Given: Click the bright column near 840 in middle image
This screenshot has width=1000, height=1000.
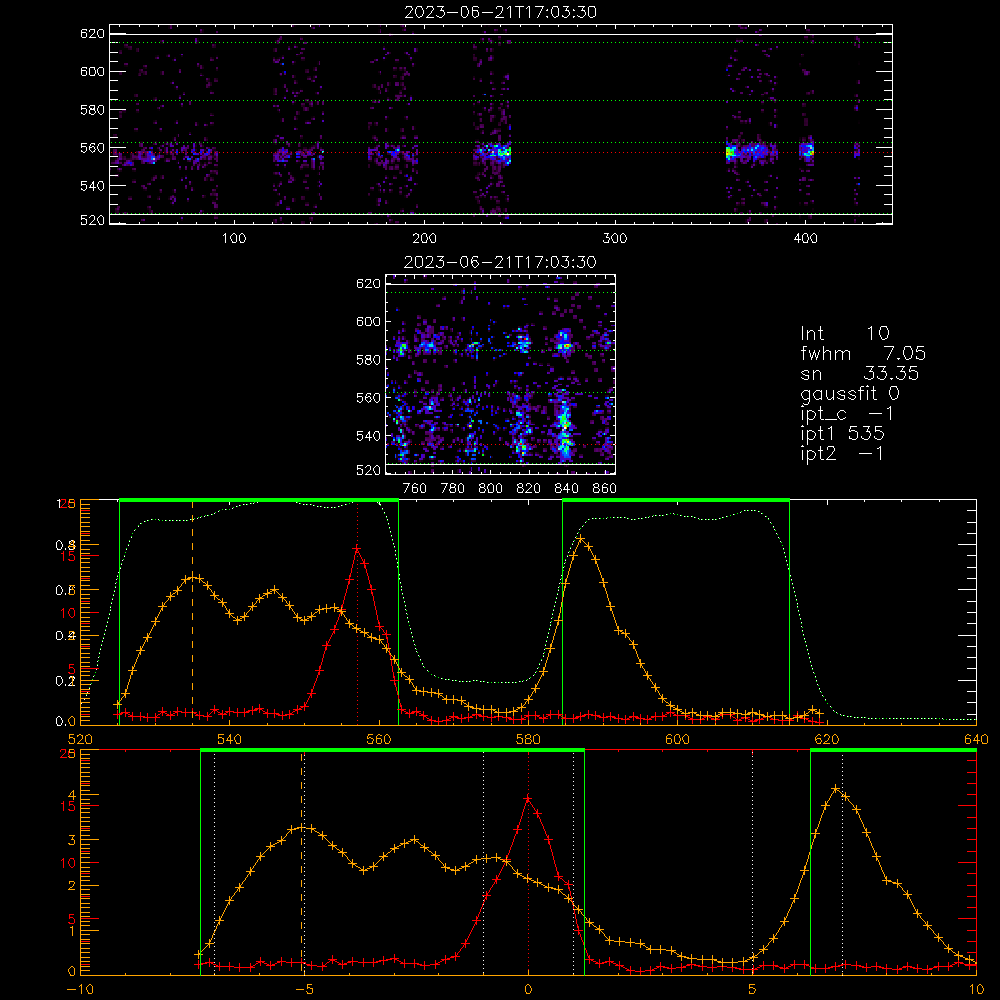Looking at the screenshot, I should [x=564, y=421].
